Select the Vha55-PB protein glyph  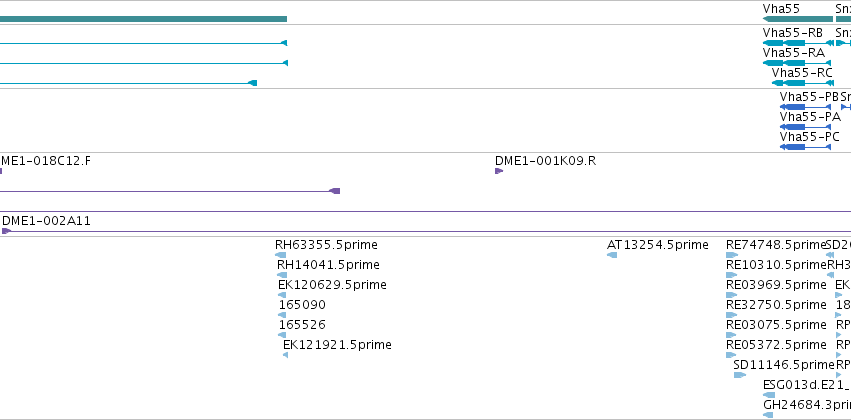coord(805,107)
